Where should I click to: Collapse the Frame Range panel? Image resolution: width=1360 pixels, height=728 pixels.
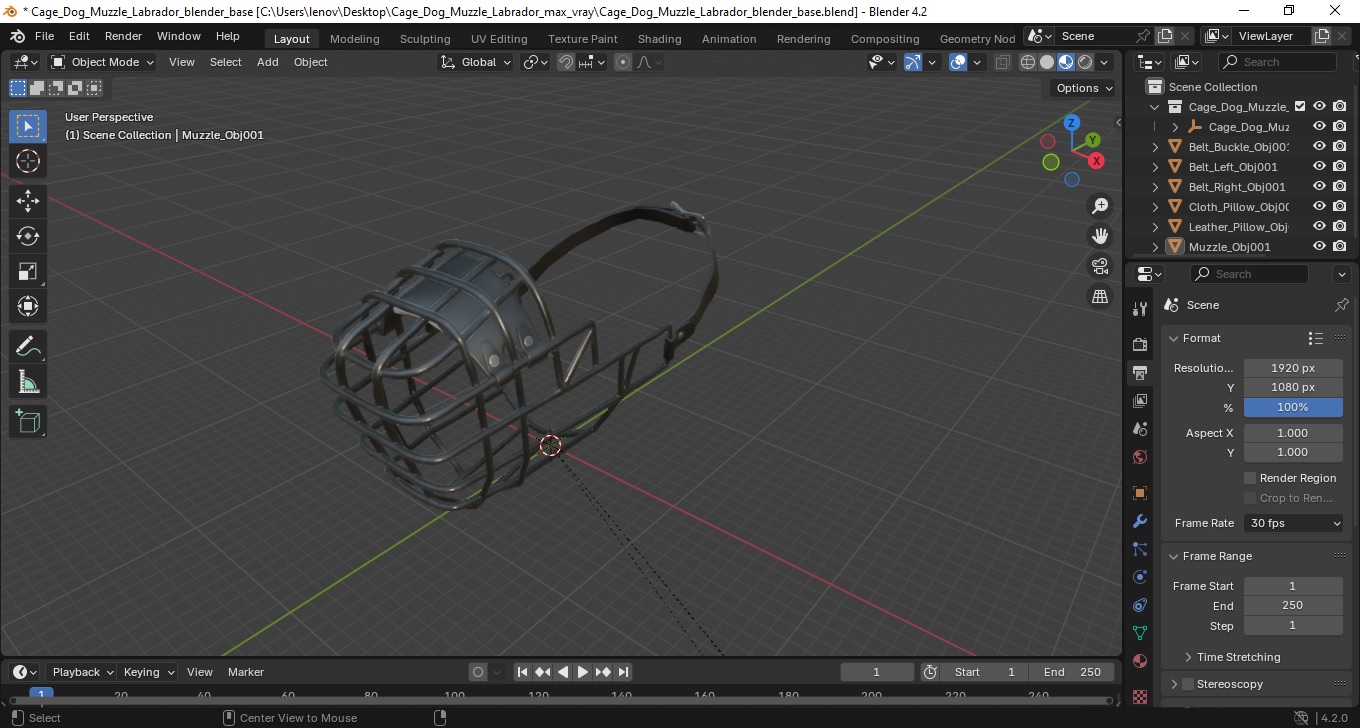click(x=1175, y=556)
